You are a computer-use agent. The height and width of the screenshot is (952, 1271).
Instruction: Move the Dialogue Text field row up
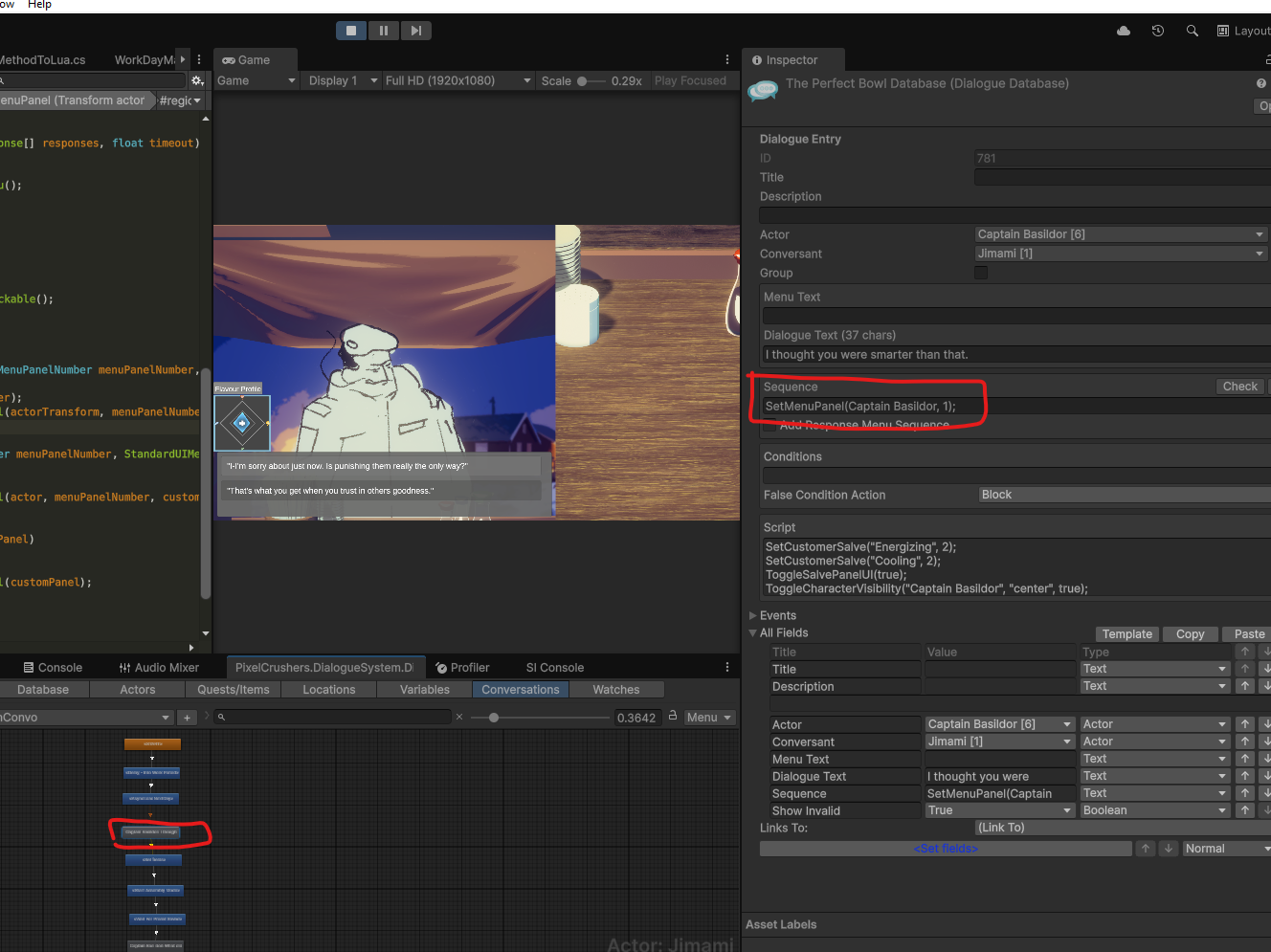tap(1245, 776)
